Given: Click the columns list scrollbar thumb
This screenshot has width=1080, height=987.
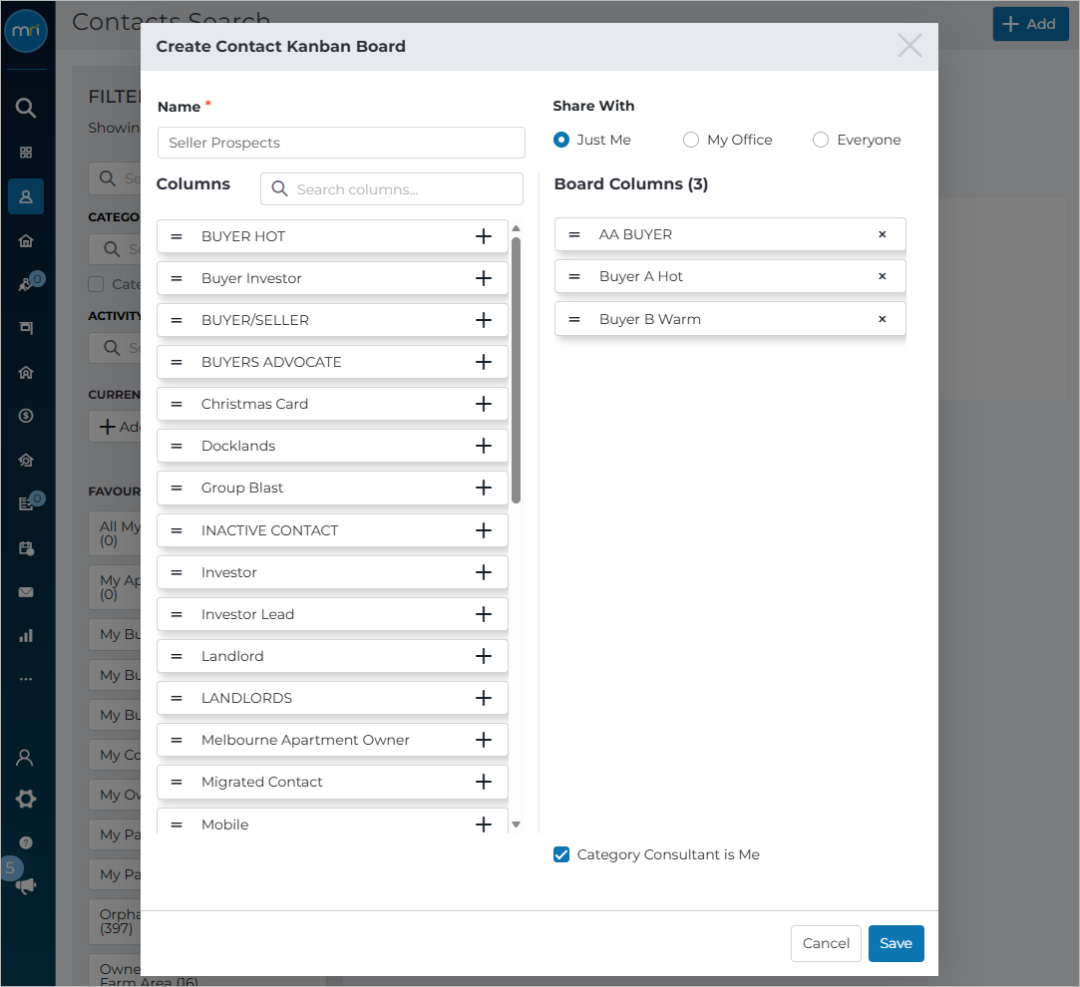Looking at the screenshot, I should tap(516, 370).
